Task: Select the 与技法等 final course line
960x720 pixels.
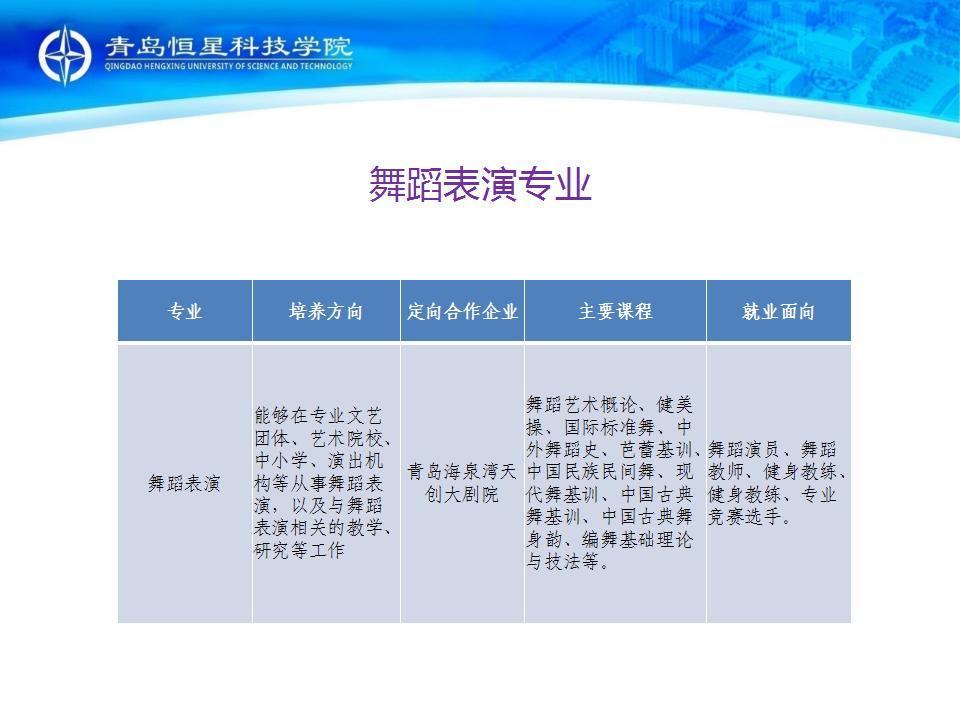Action: point(568,562)
